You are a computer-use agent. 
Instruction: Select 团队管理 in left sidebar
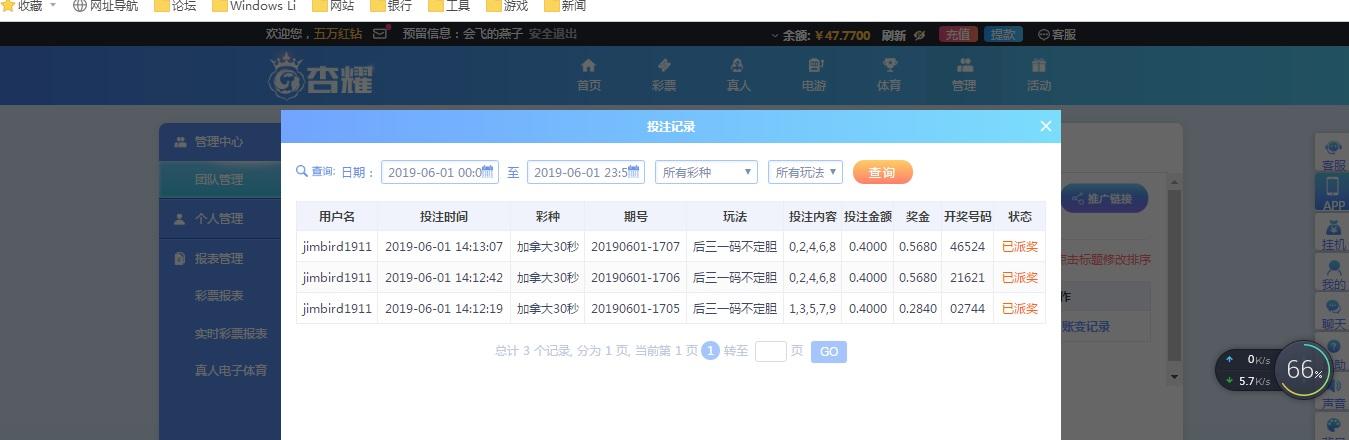click(x=219, y=180)
